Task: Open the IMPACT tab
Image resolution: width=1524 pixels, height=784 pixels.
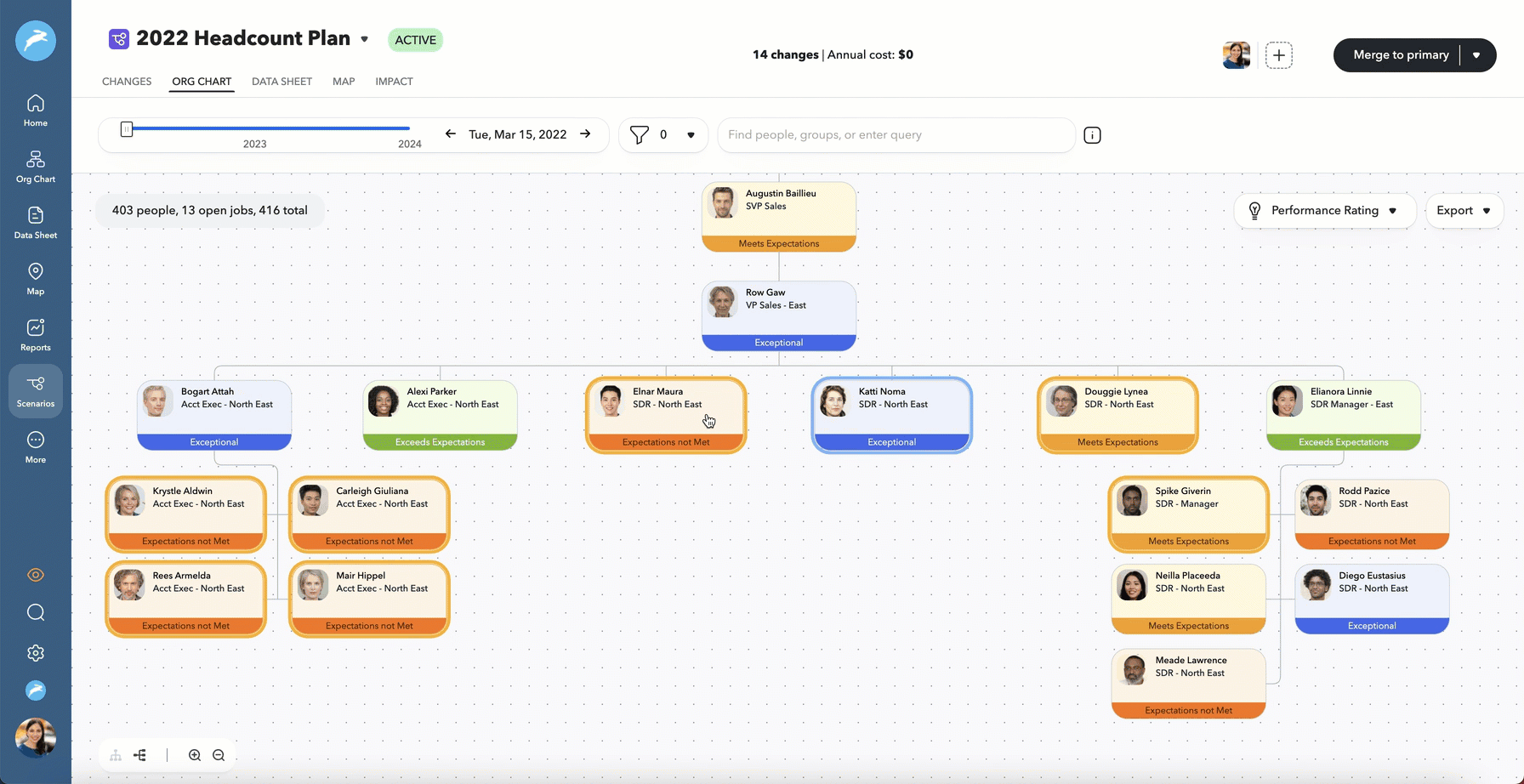Action: (393, 82)
